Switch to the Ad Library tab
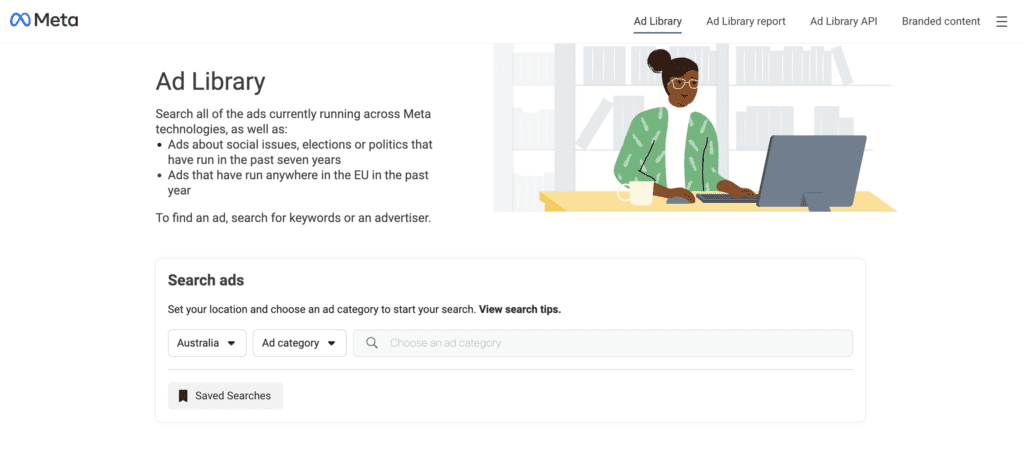 point(658,22)
